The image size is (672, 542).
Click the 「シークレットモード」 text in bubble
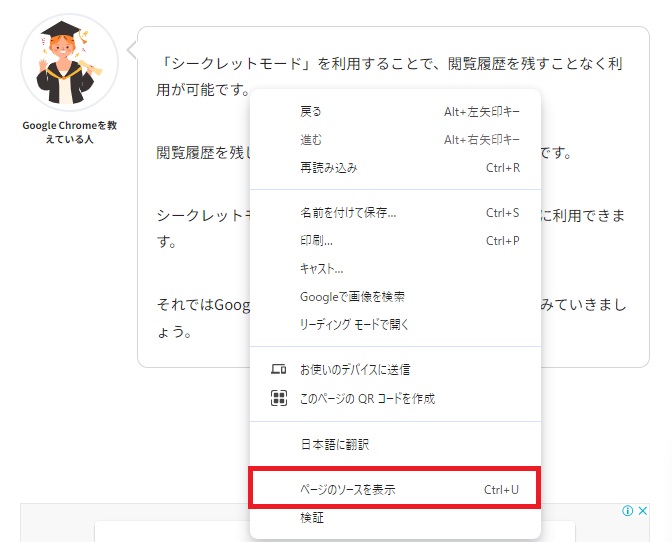coord(236,64)
